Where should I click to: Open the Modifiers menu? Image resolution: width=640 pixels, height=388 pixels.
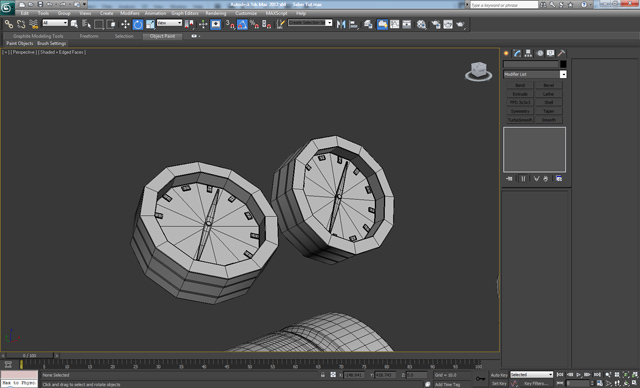click(130, 13)
